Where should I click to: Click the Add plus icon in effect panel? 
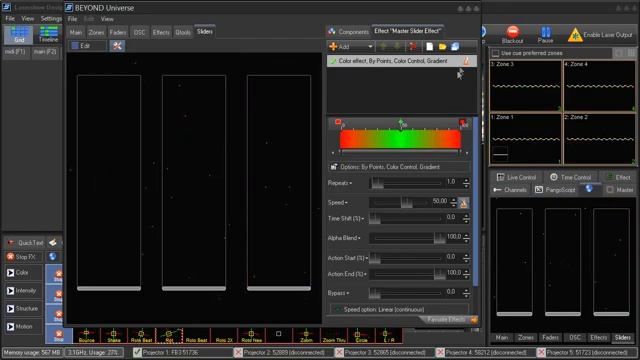(x=333, y=47)
